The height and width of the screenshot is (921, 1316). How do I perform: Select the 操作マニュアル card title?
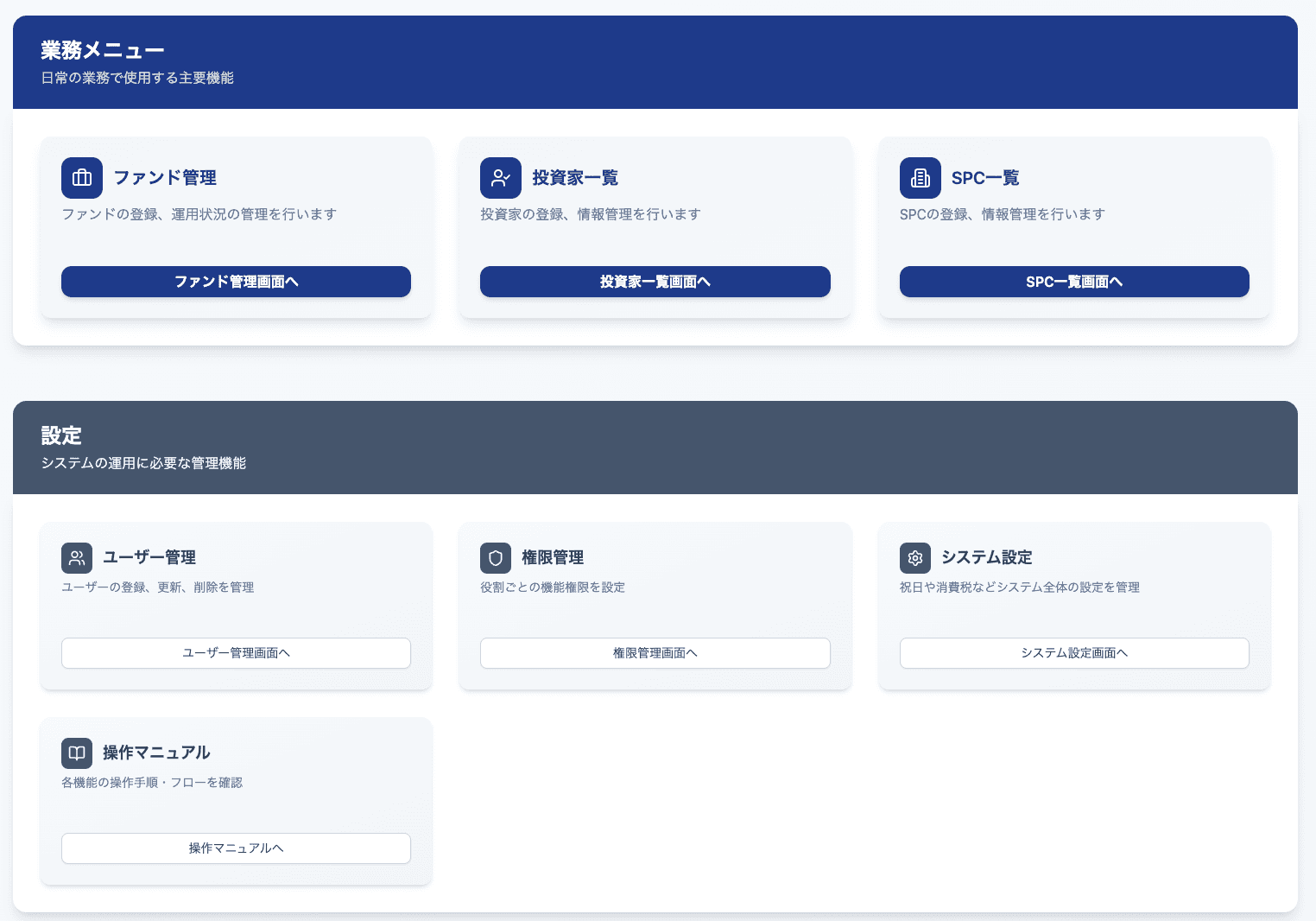(x=156, y=753)
